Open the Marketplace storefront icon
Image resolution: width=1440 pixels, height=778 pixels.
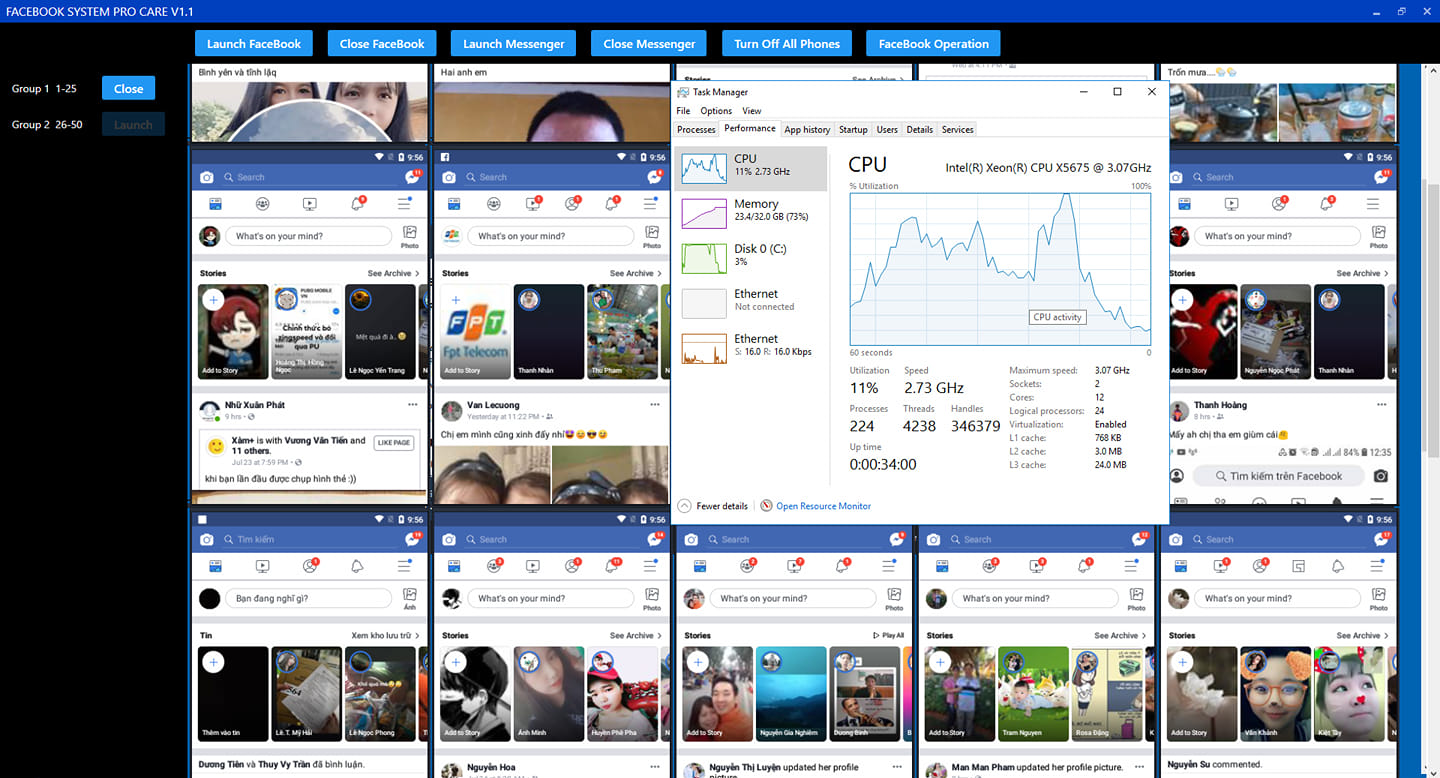215,202
